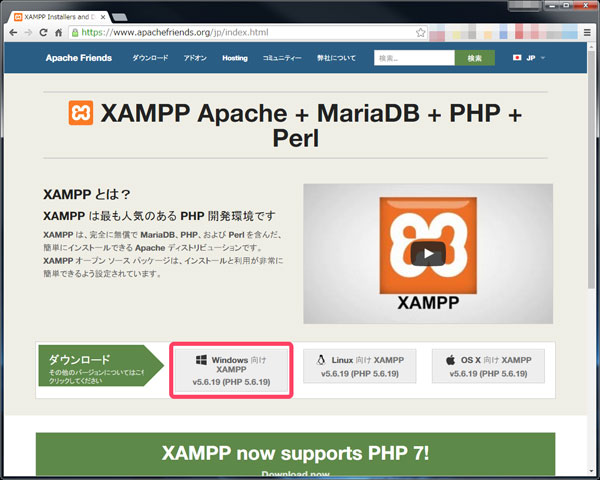Click the green 検索 search button
Screen dimensions: 600x480
[x=474, y=58]
